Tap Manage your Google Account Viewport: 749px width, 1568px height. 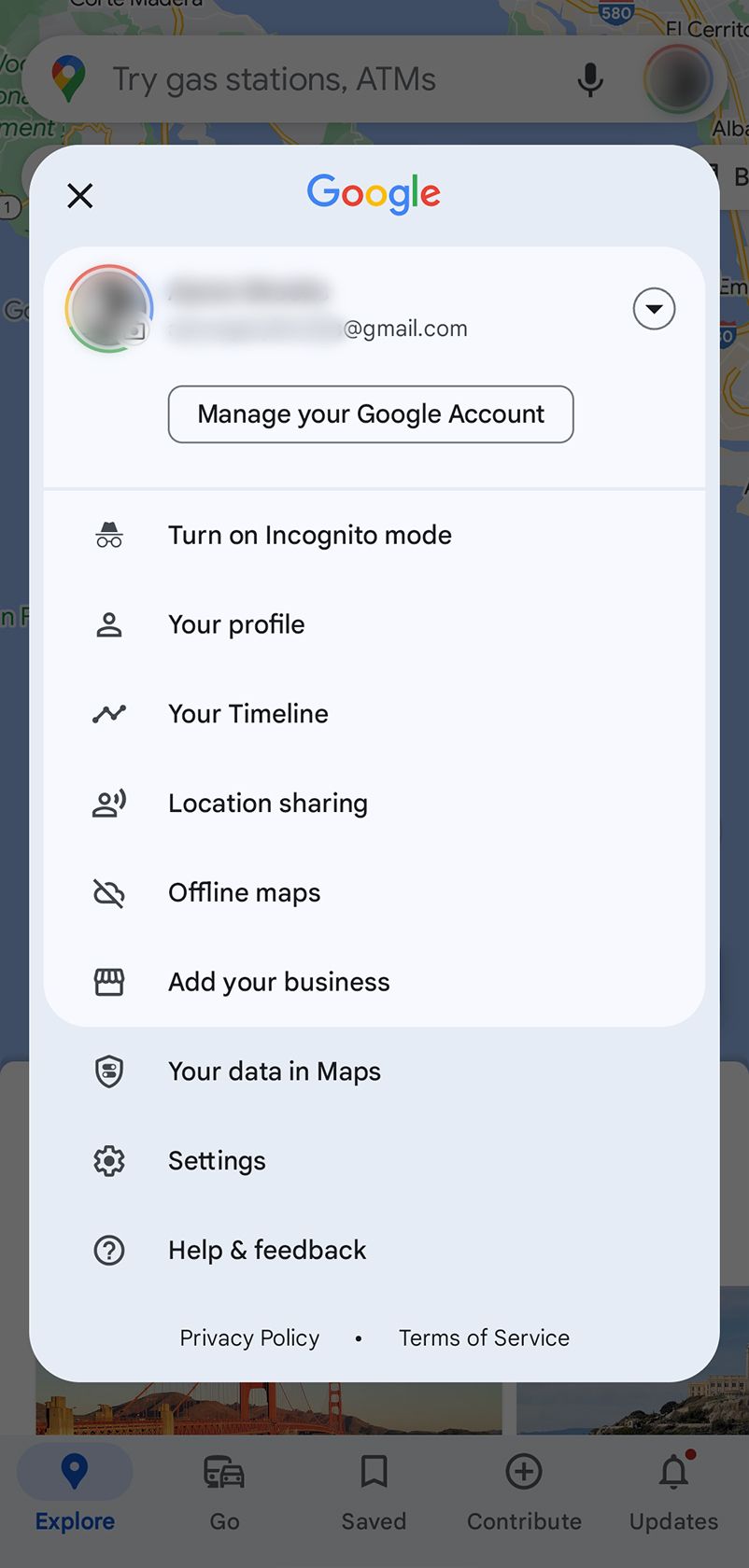point(370,413)
